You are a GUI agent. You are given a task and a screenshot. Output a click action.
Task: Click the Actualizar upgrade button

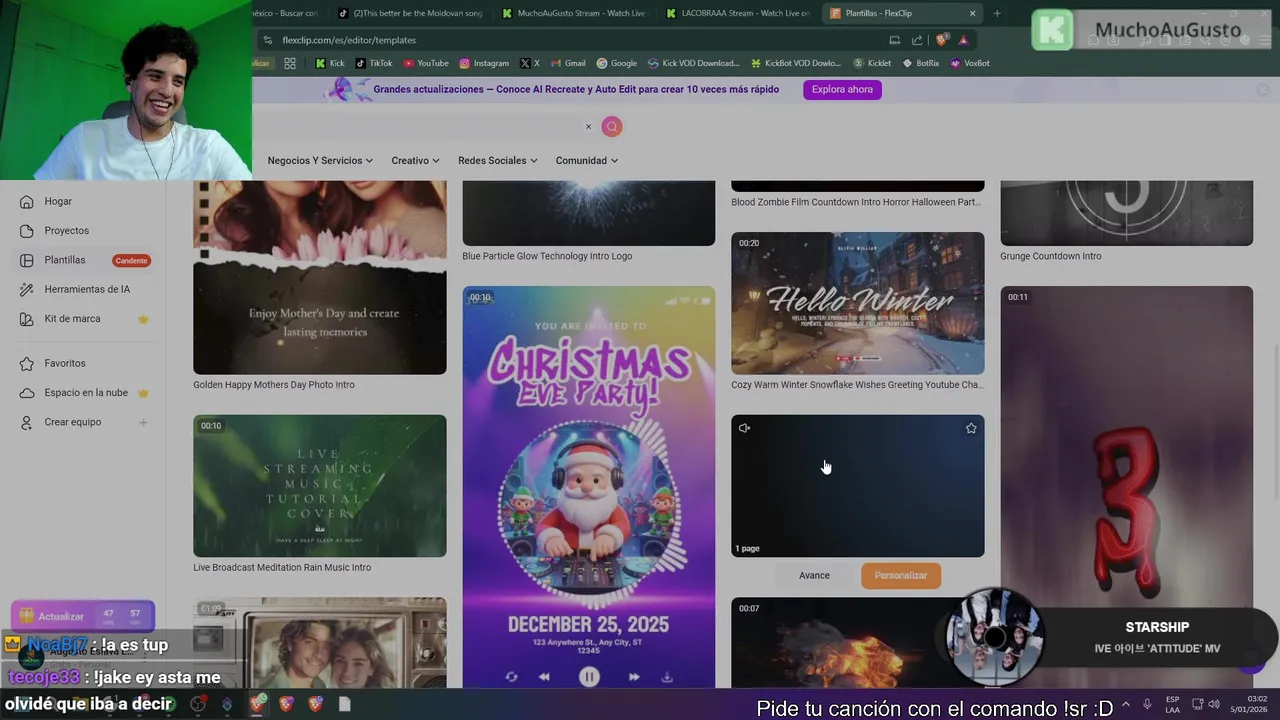(83, 616)
